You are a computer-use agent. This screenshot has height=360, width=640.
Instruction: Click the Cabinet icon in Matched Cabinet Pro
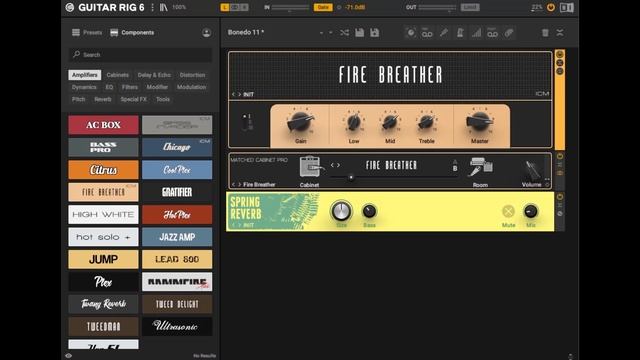311,167
